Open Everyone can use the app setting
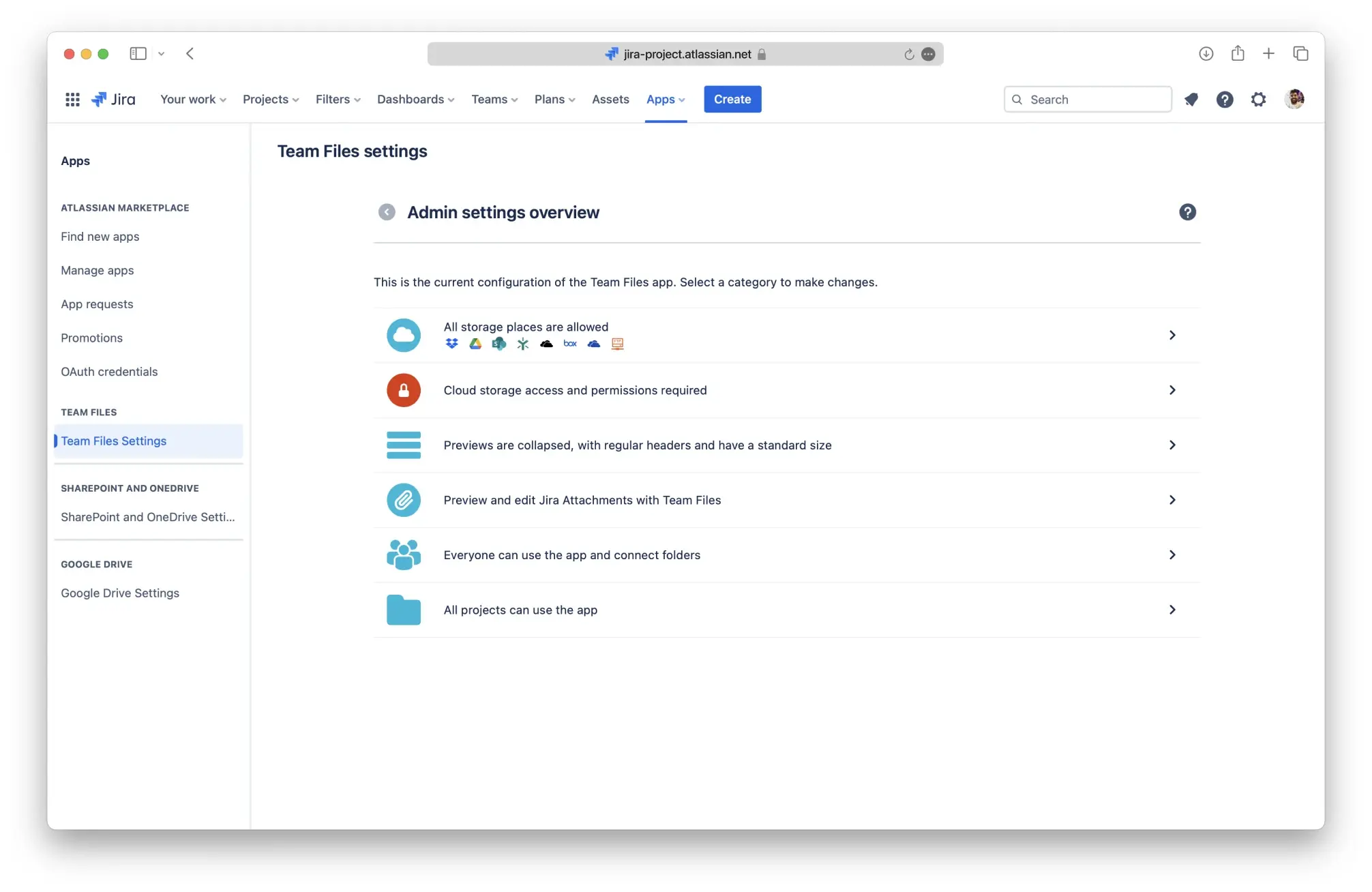Viewport: 1372px width, 892px height. (x=787, y=554)
